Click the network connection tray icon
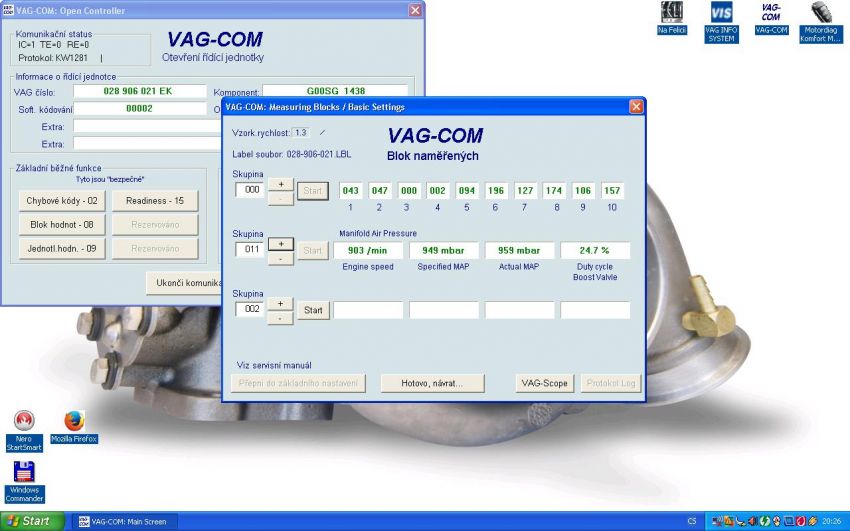The height and width of the screenshot is (531, 850). 717,521
